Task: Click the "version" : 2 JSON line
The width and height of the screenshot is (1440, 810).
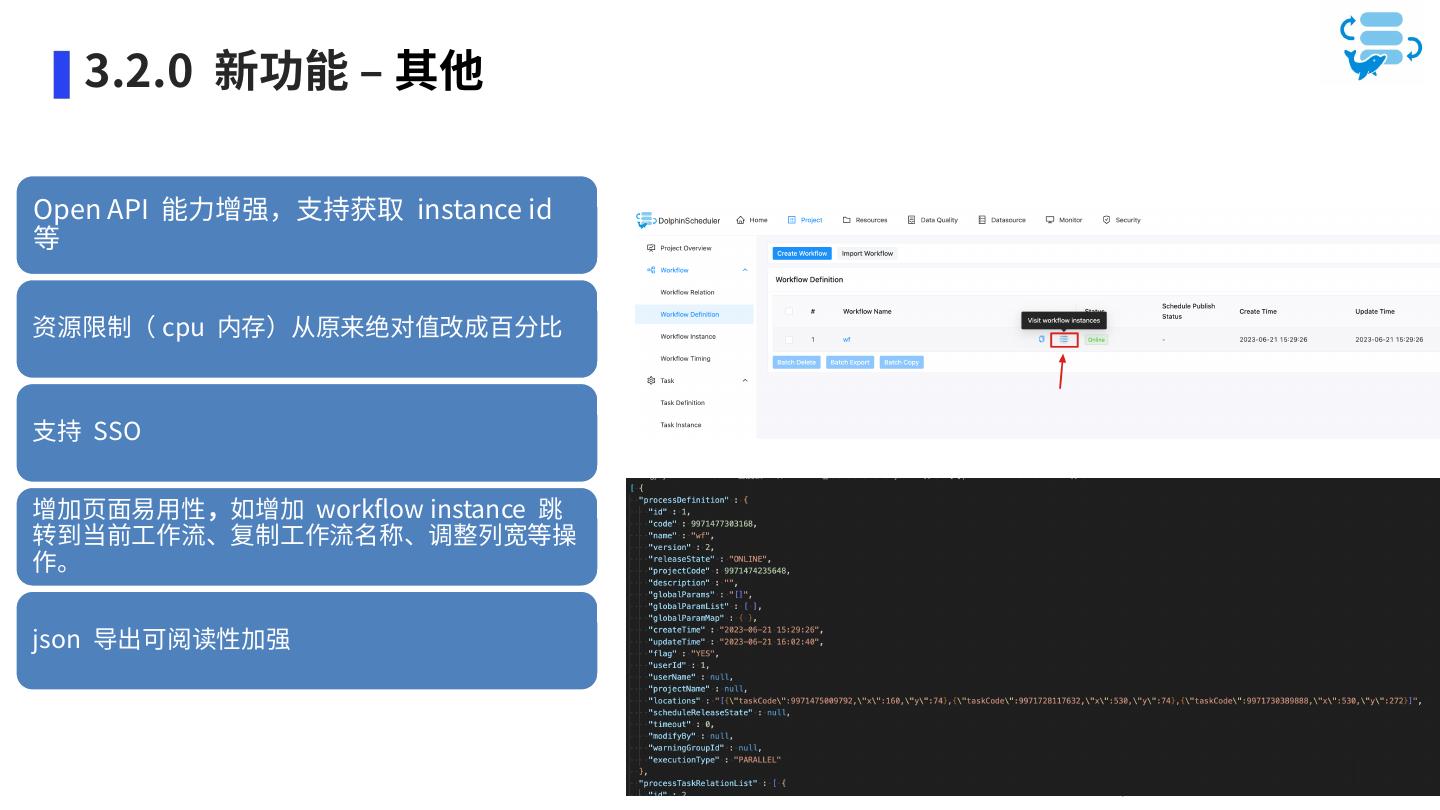Action: [x=682, y=547]
